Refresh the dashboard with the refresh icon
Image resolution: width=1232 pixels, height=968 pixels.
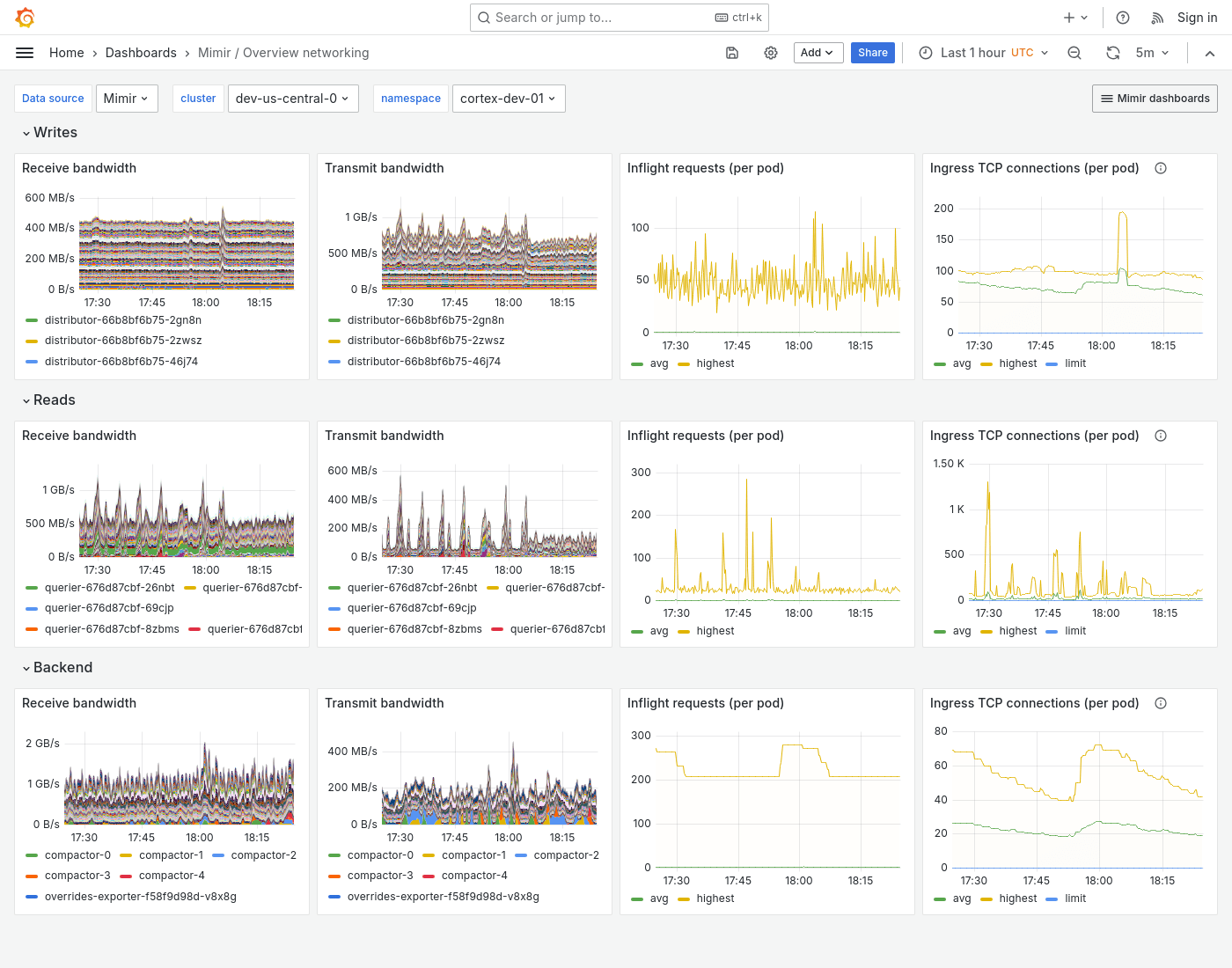click(x=1112, y=53)
